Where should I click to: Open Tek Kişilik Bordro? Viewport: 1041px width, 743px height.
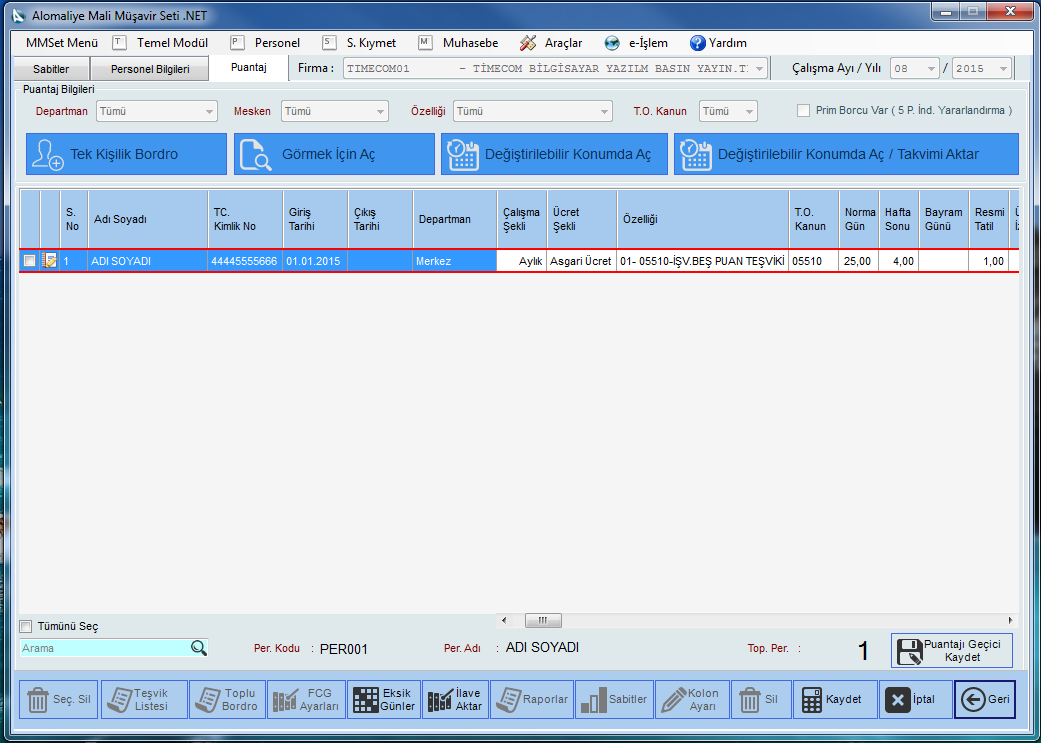click(126, 154)
